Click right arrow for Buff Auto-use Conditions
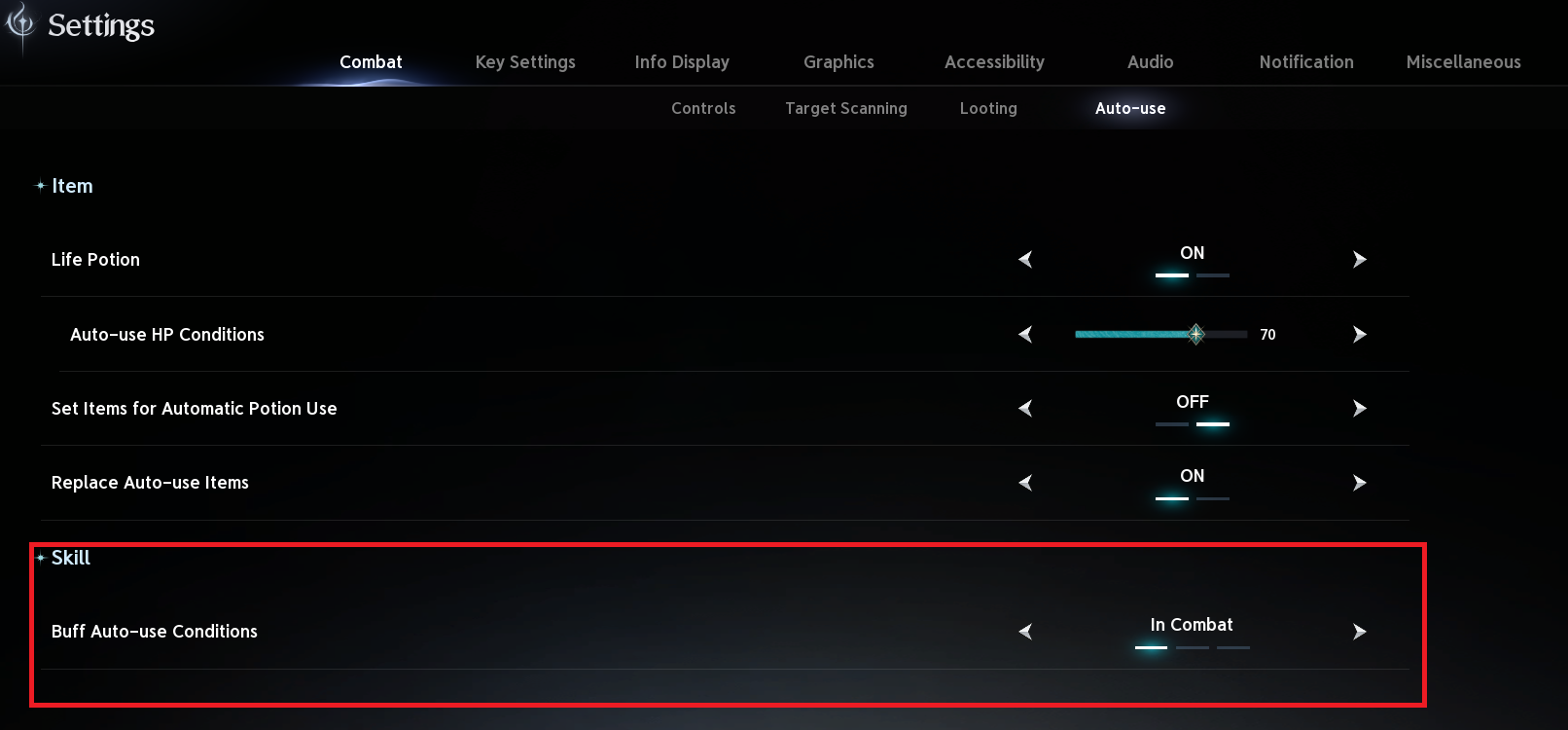1568x730 pixels. (x=1360, y=632)
